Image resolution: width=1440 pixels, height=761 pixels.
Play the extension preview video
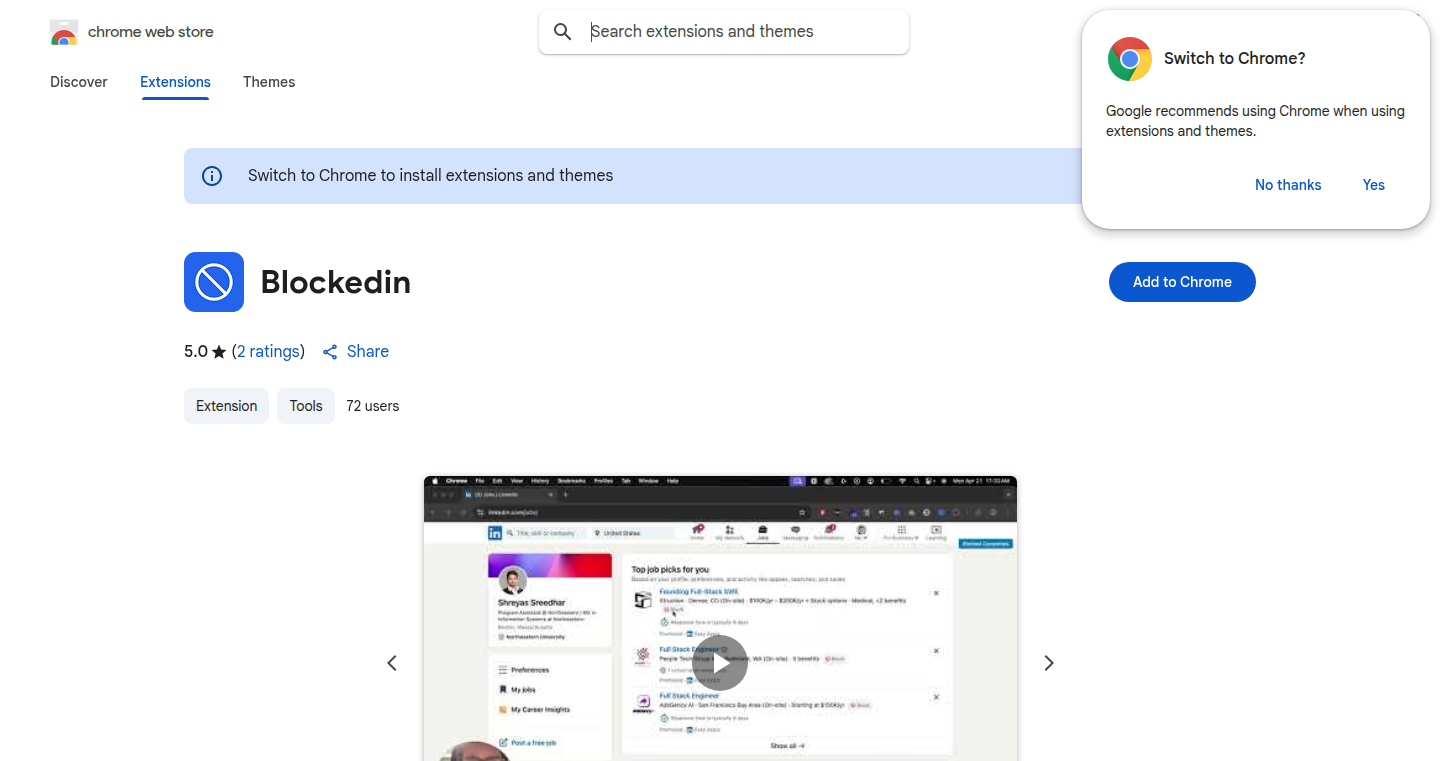tap(720, 662)
